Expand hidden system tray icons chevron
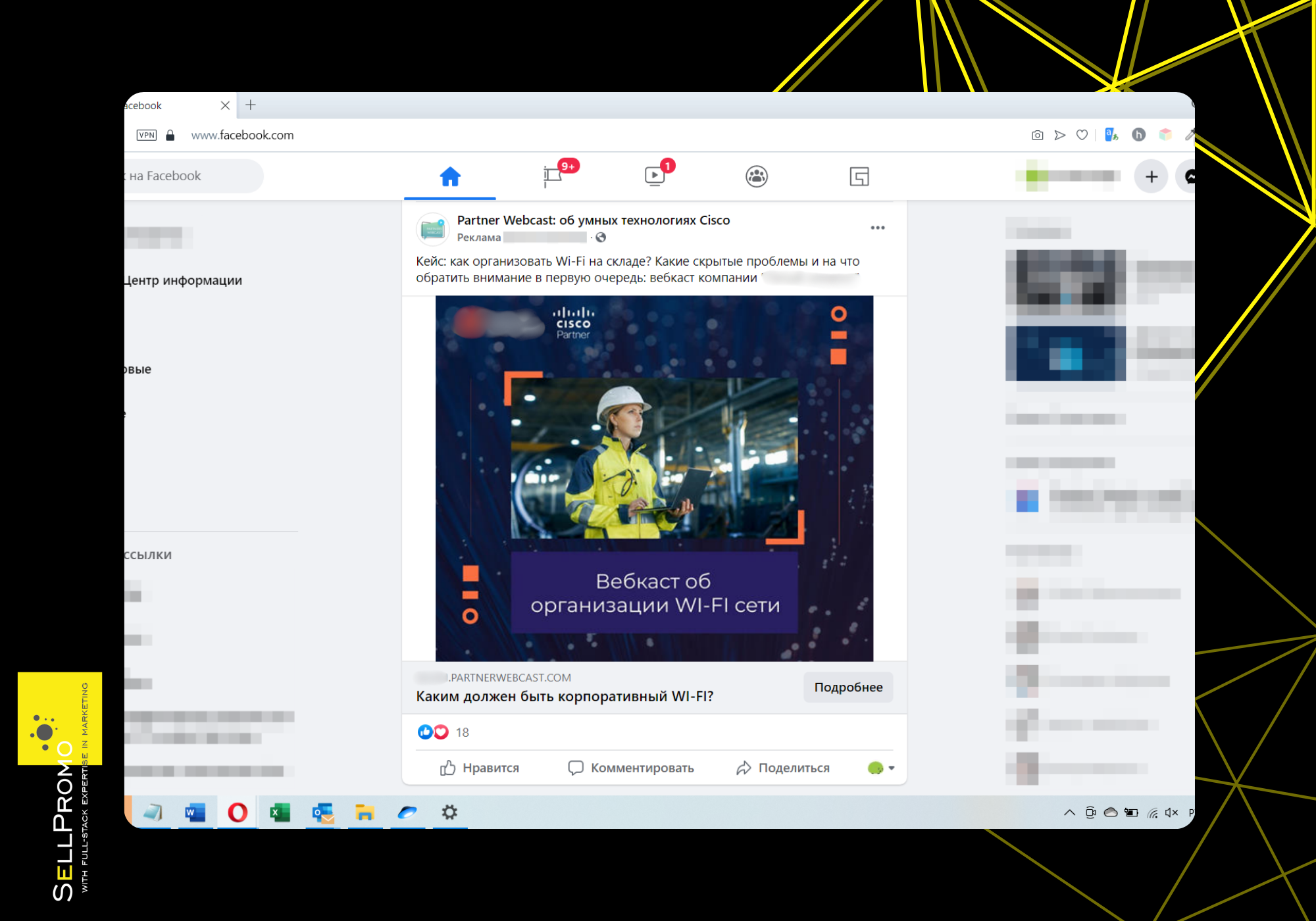 1069,812
